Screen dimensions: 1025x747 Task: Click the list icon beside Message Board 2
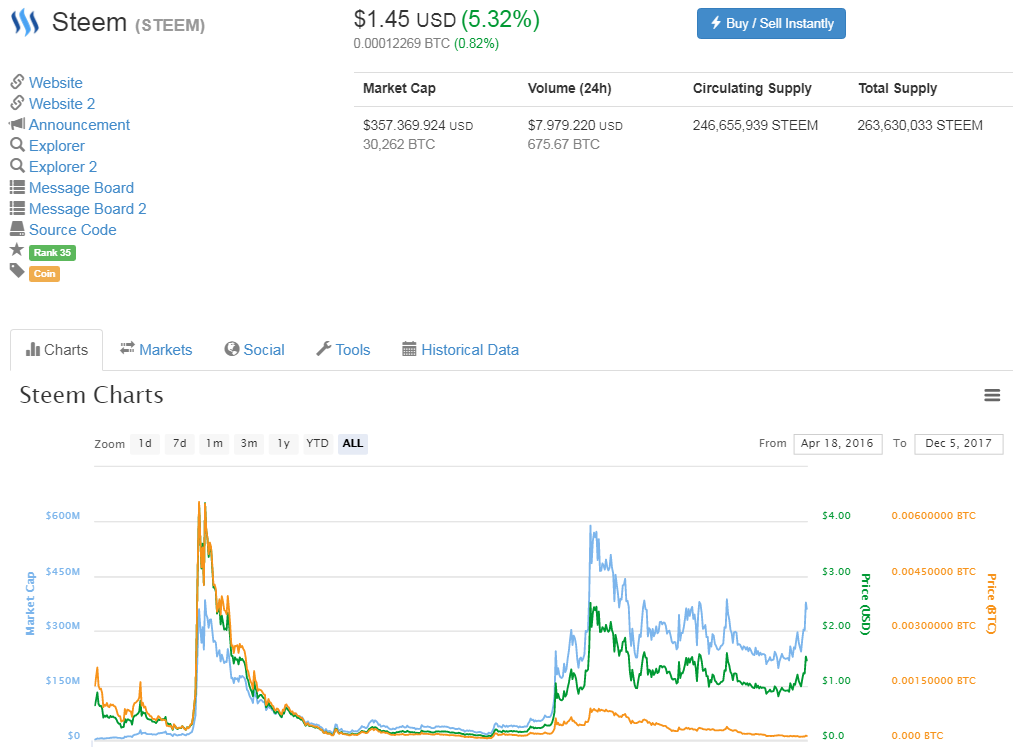coord(17,208)
